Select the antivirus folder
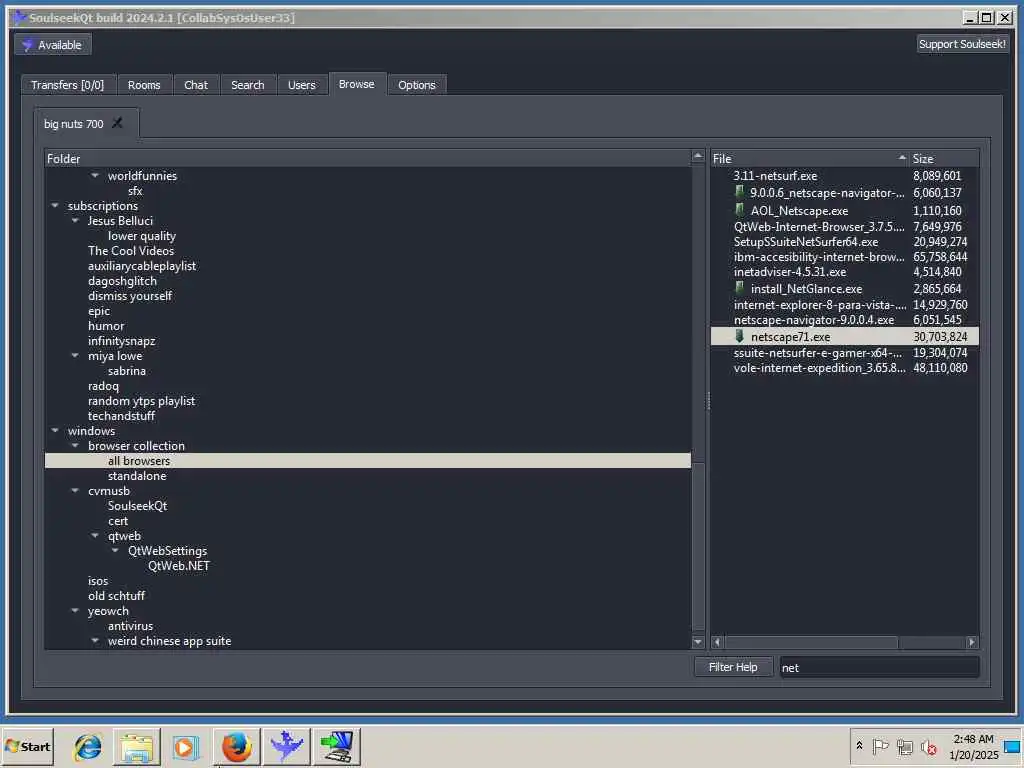Screen dimensions: 1024x768 [131, 626]
